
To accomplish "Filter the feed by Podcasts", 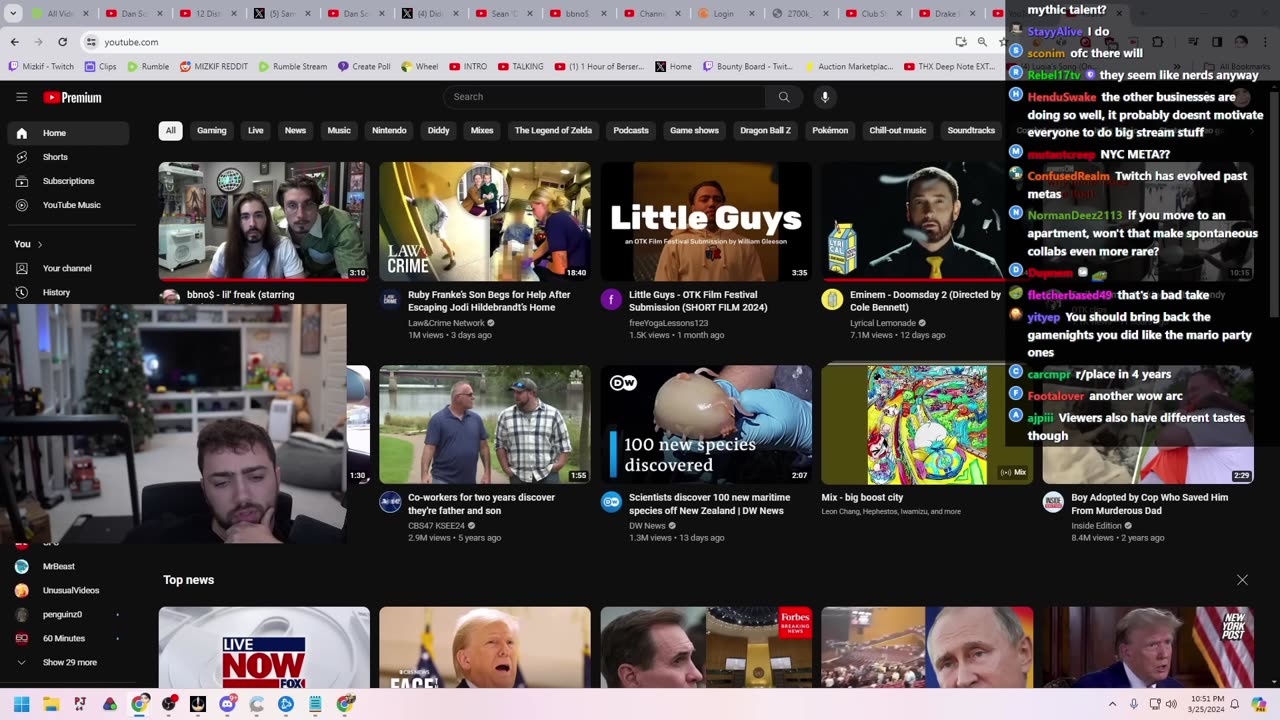I will point(631,131).
